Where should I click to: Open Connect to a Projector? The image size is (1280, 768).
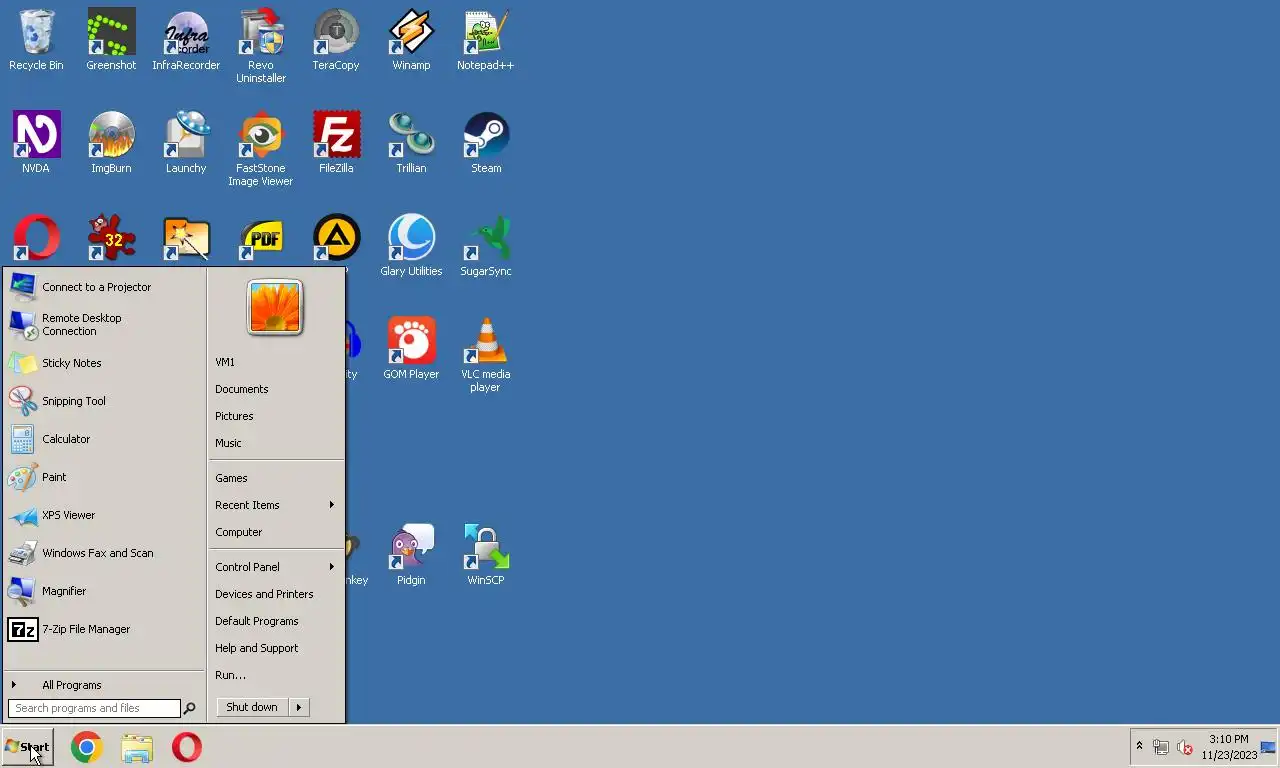[x=105, y=287]
